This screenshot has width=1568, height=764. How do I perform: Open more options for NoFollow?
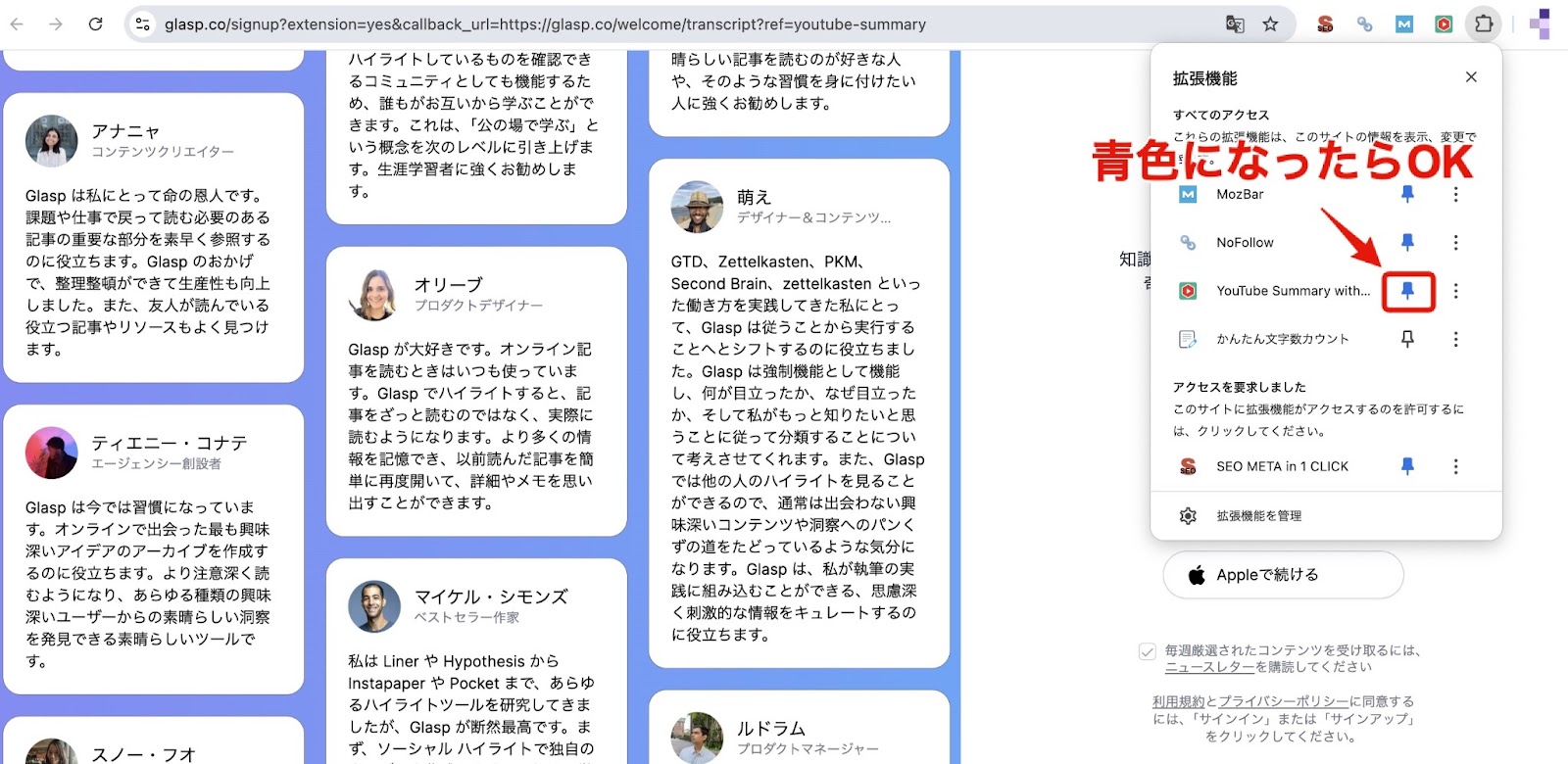1455,242
